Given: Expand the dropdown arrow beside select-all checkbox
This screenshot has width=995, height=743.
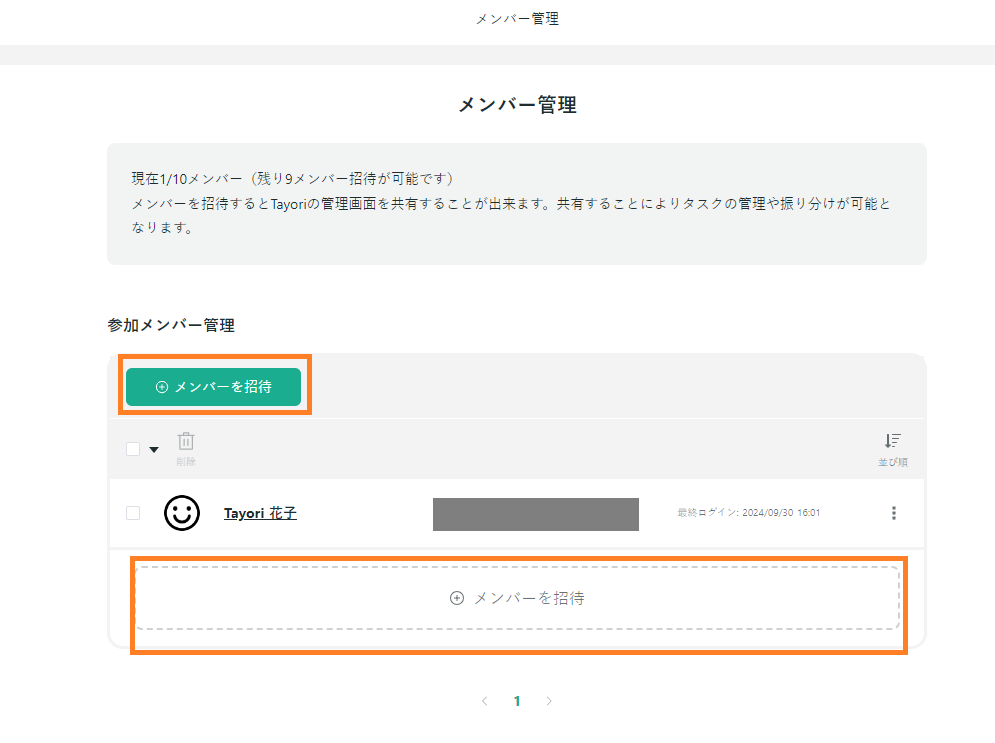Looking at the screenshot, I should click(x=154, y=450).
